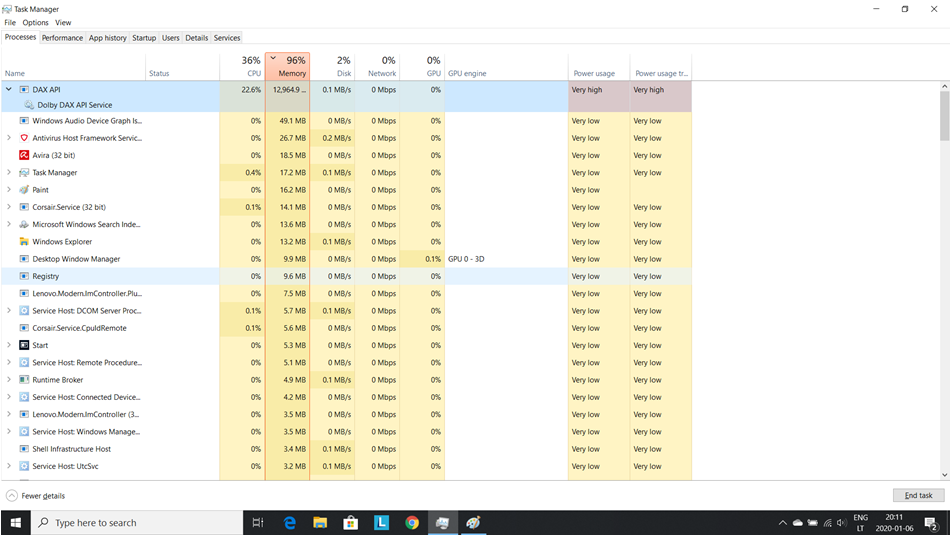Switch to the Performance tab
950x536 pixels.
pyautogui.click(x=62, y=38)
